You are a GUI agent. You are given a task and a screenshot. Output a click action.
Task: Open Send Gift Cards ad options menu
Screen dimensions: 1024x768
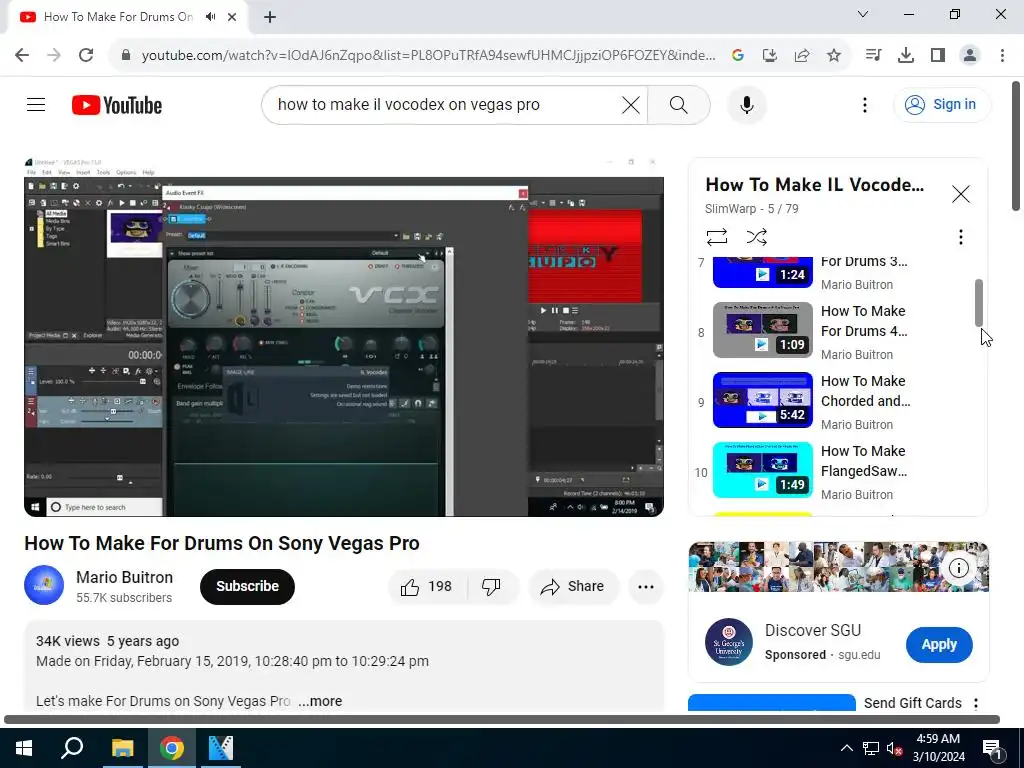[x=976, y=703]
